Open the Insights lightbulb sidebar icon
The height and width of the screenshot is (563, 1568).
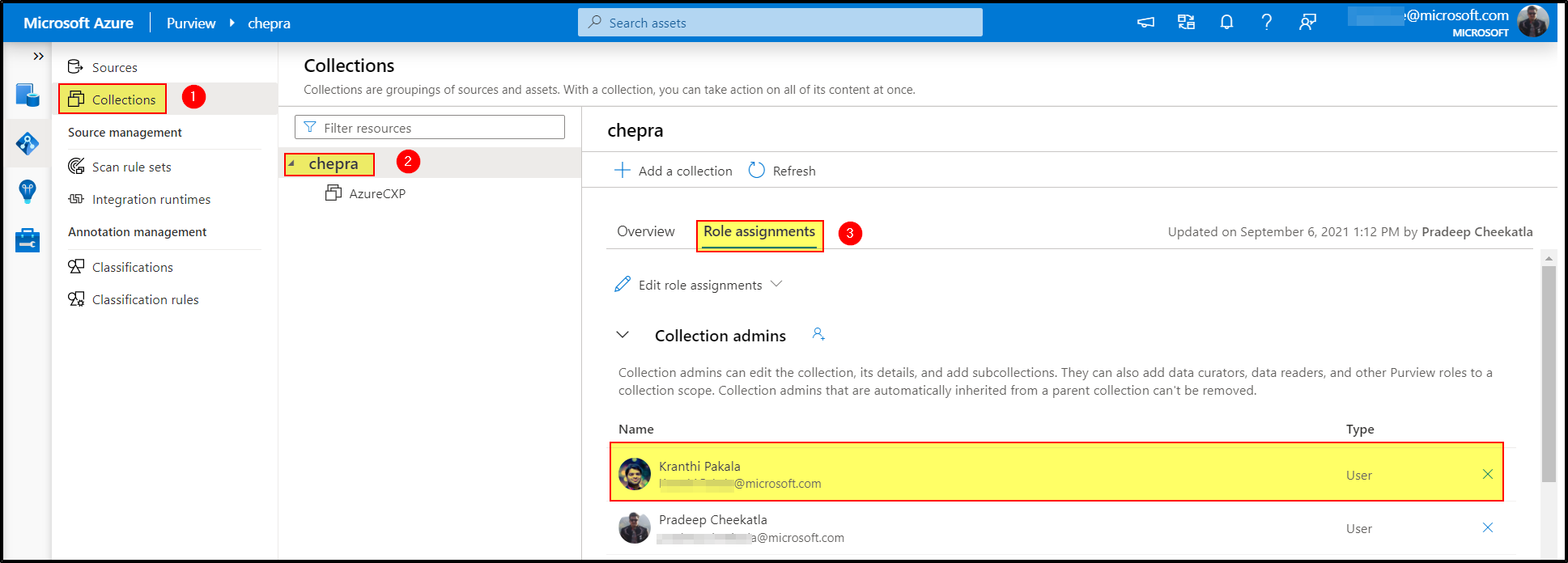(28, 192)
